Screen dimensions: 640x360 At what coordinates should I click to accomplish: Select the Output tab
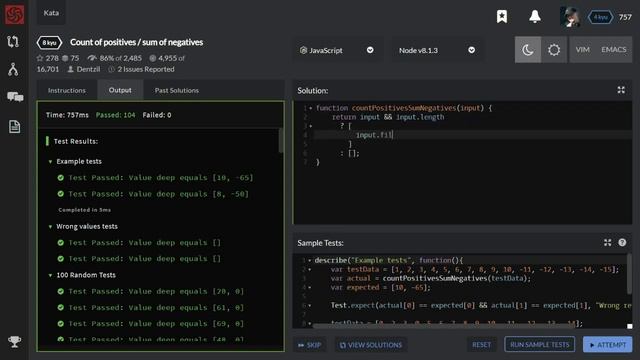click(120, 90)
